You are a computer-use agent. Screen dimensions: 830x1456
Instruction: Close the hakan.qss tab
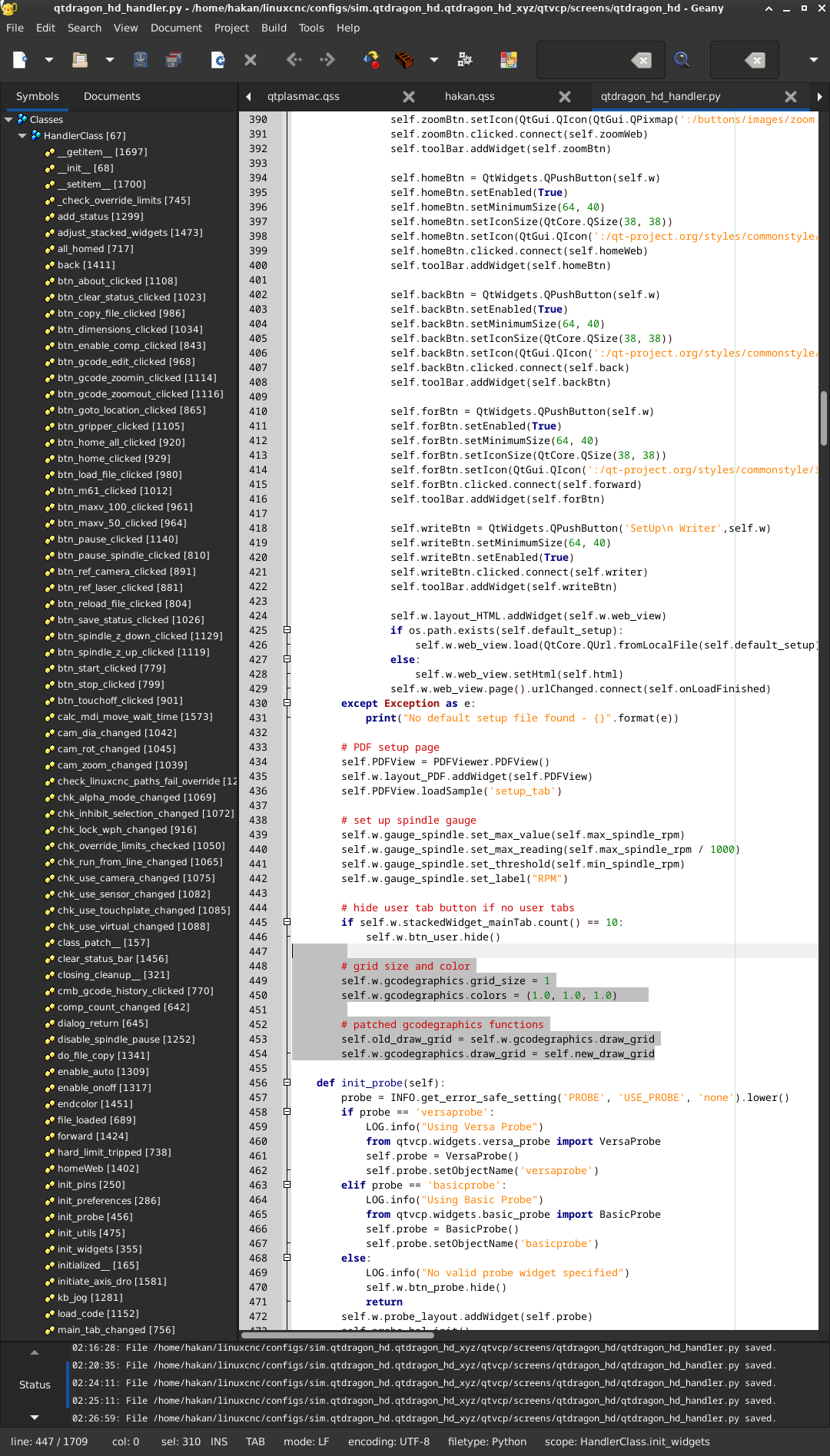(x=565, y=97)
